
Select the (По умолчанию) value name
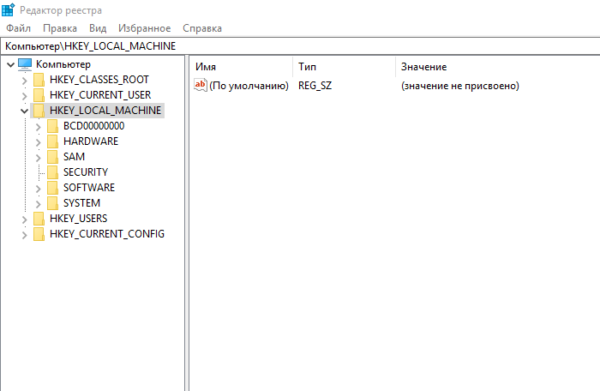pyautogui.click(x=249, y=85)
